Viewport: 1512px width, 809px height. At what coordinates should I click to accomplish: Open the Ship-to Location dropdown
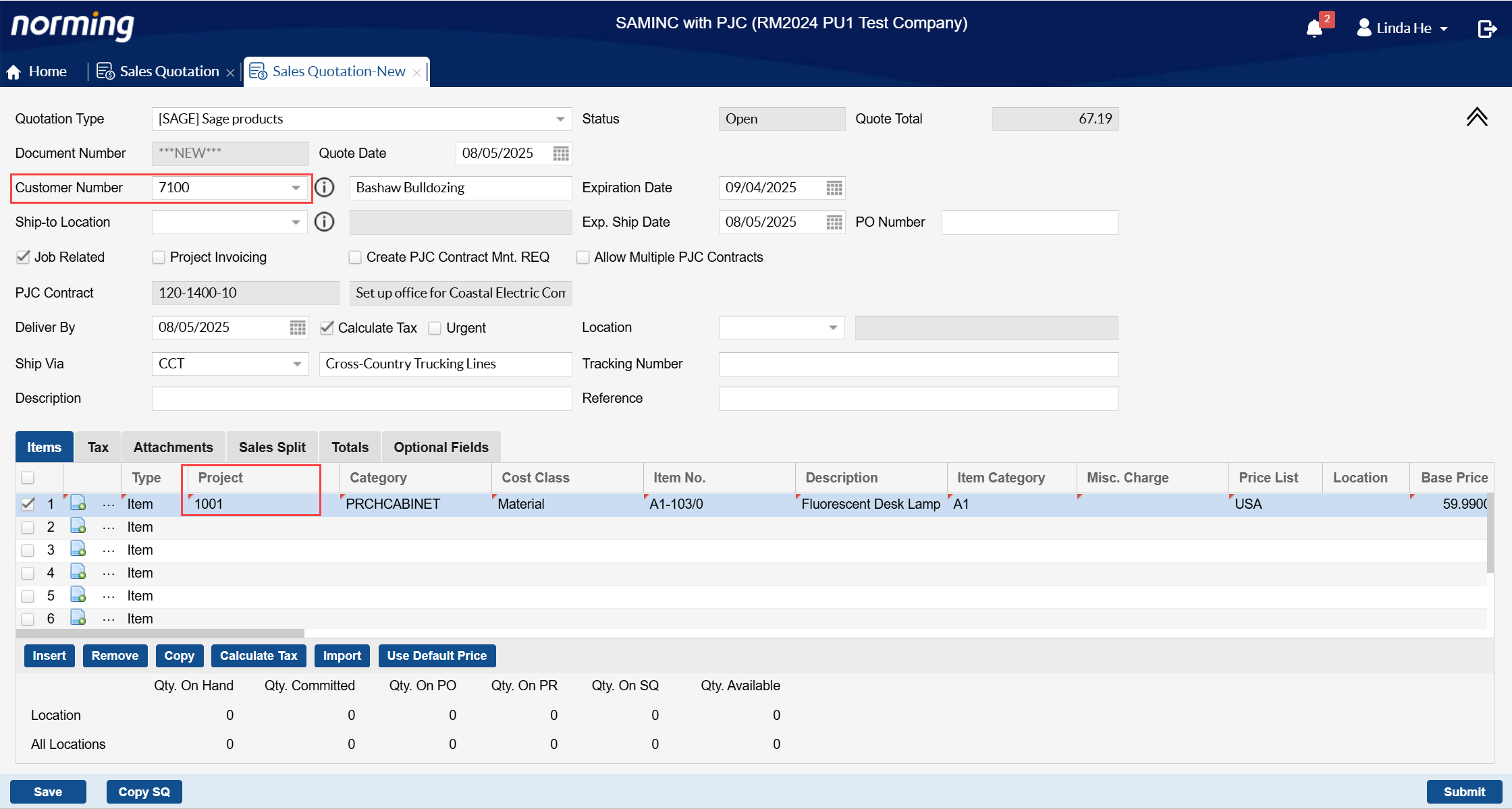click(x=296, y=222)
